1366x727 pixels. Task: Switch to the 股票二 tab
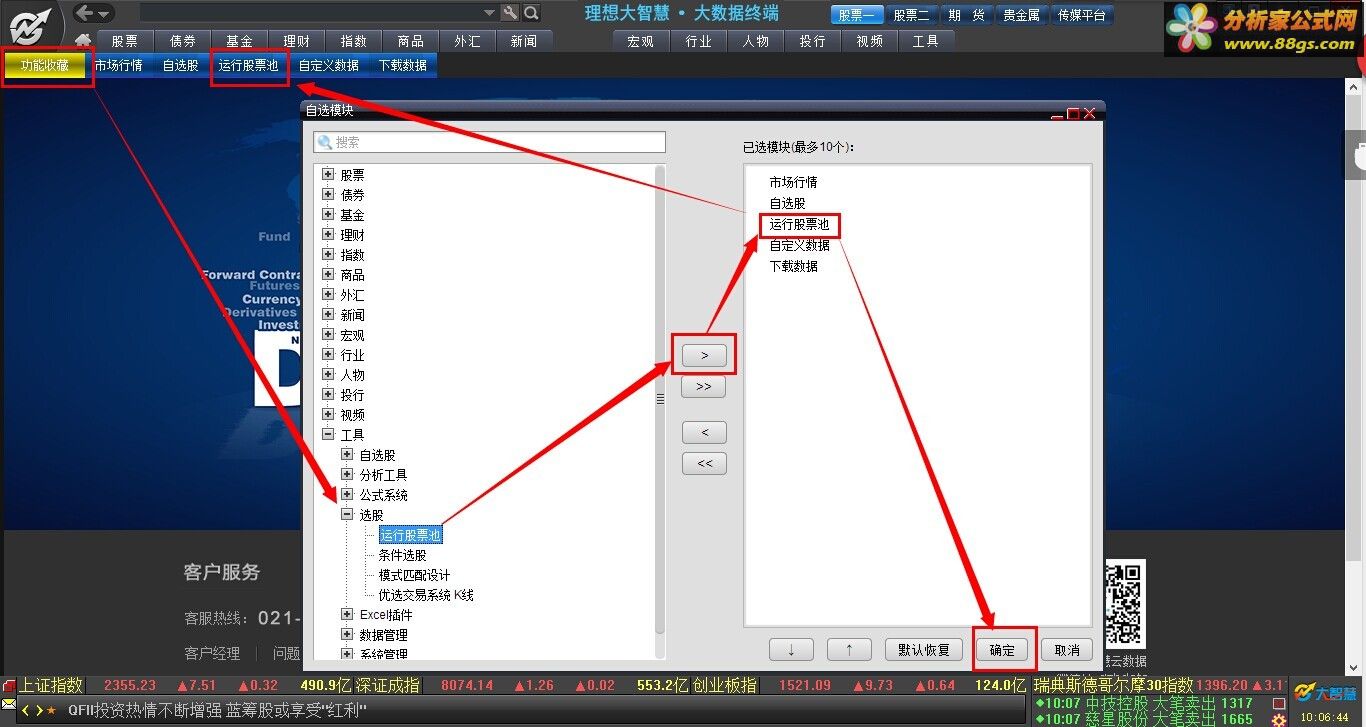pyautogui.click(x=911, y=15)
